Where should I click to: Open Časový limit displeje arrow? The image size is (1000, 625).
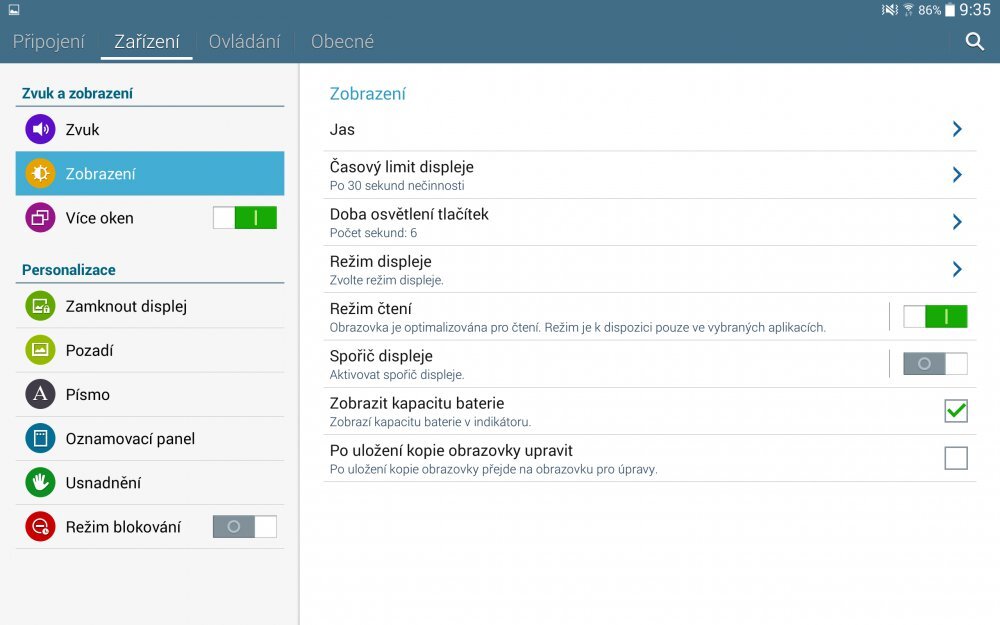click(957, 175)
